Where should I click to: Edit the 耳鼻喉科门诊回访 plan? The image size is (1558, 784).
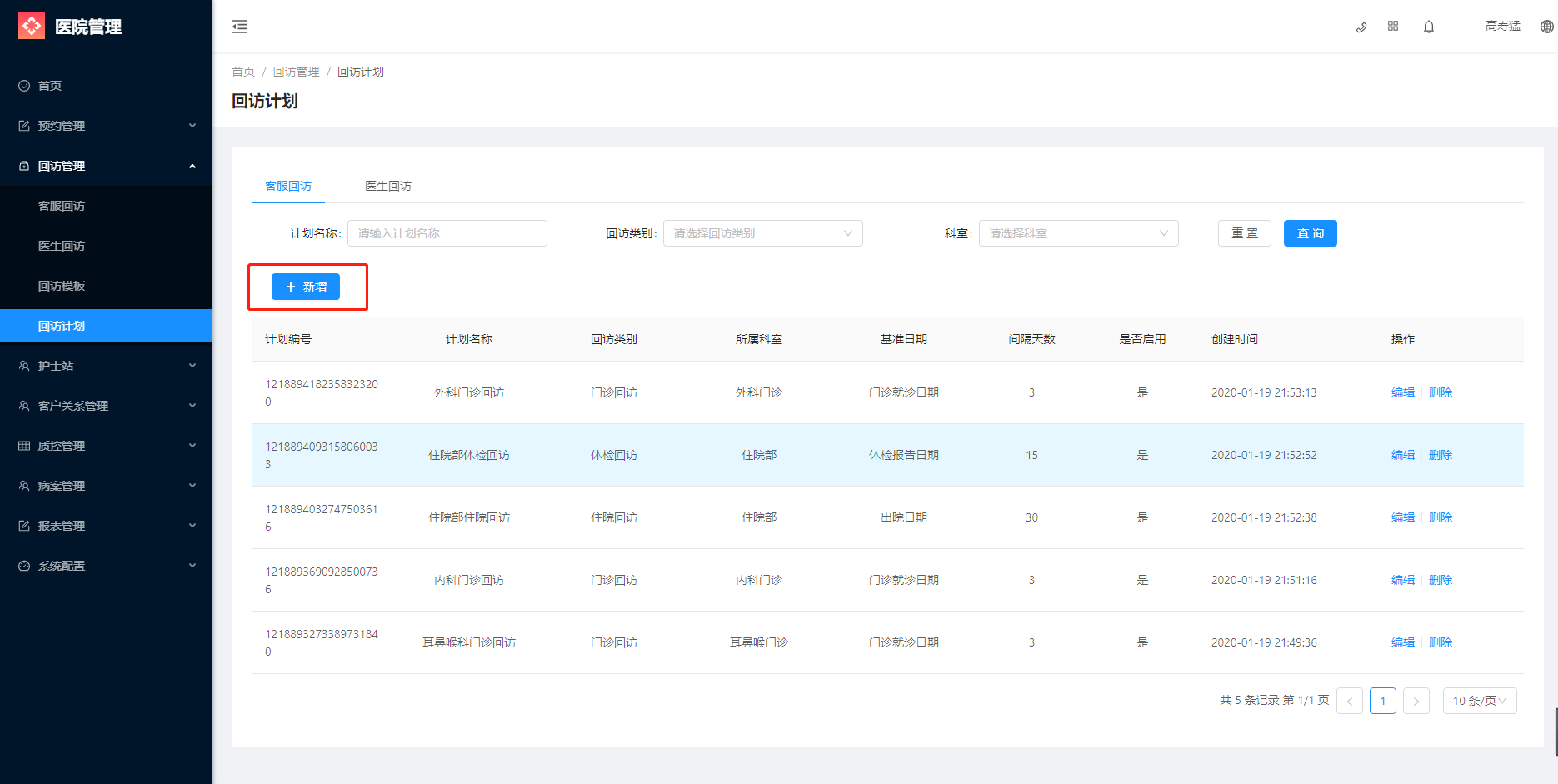click(x=1403, y=642)
